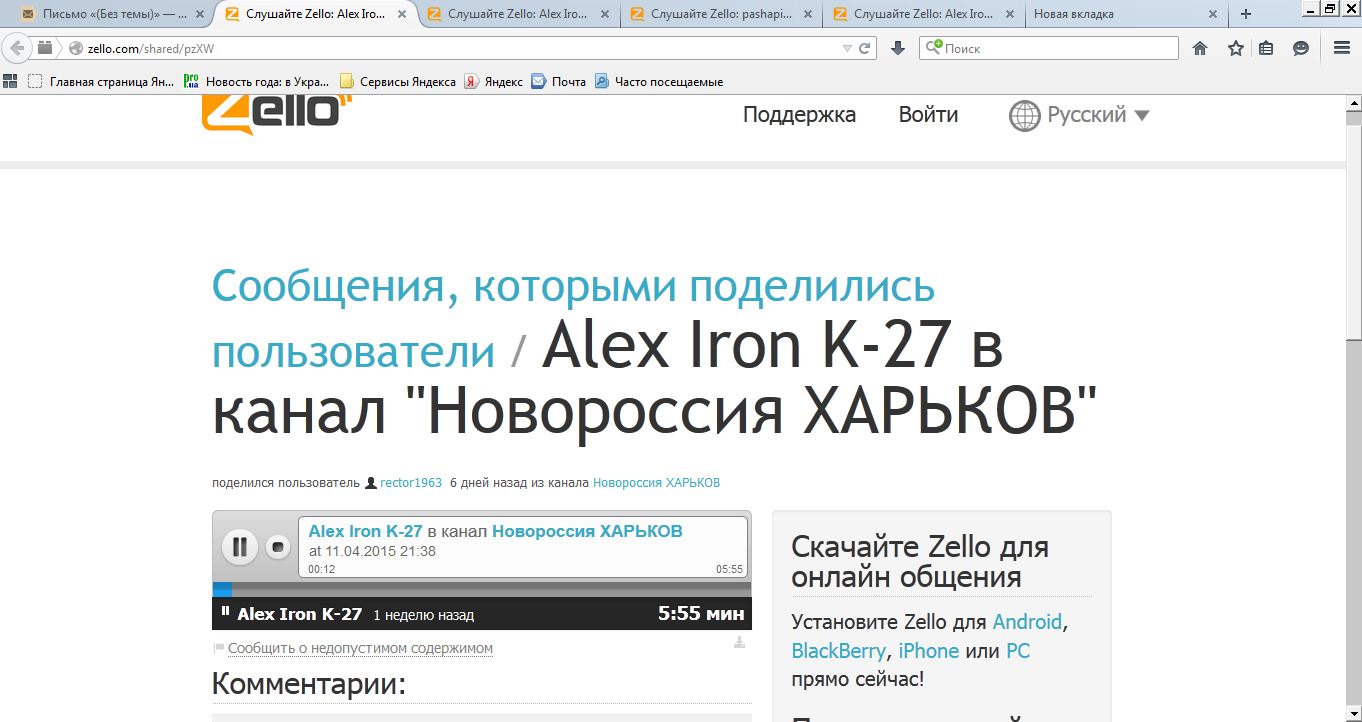Open the Firefox hamburger menu

[x=1342, y=48]
